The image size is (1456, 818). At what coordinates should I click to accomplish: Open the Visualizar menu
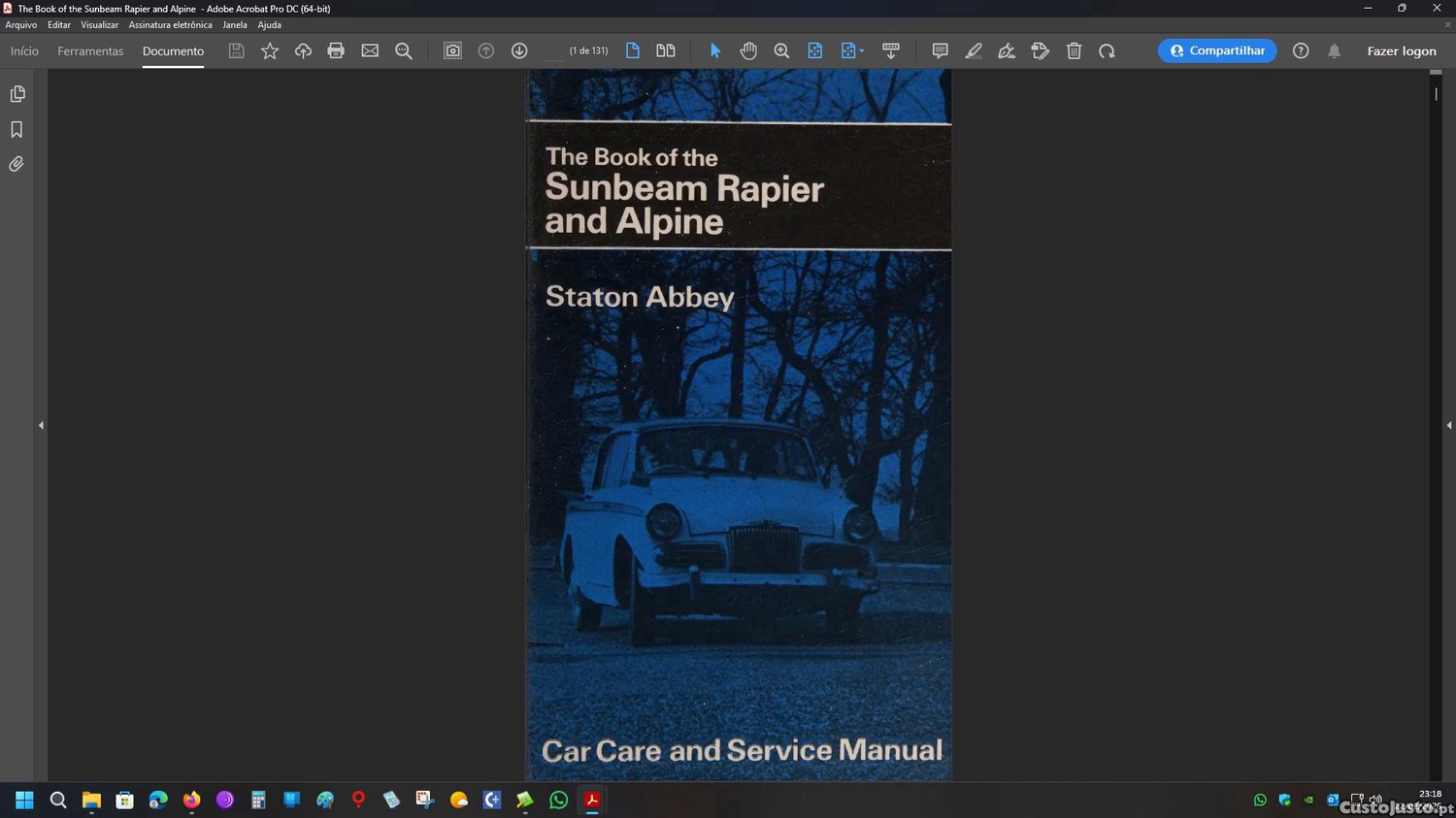click(x=99, y=25)
